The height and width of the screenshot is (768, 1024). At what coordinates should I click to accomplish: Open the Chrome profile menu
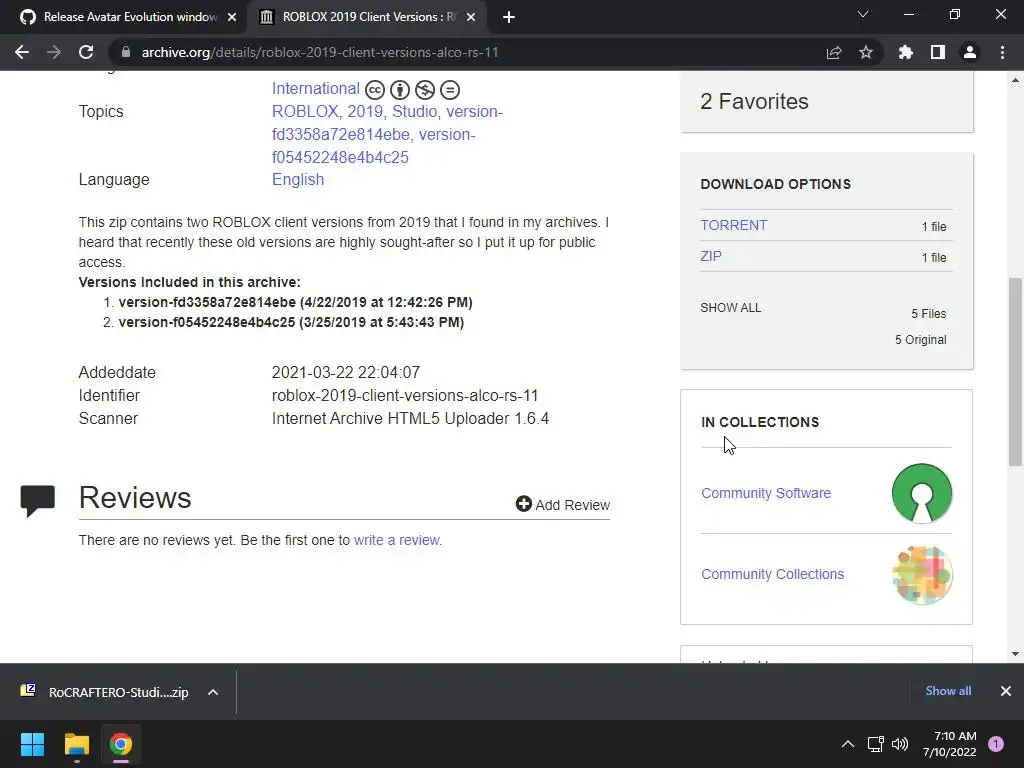970,52
